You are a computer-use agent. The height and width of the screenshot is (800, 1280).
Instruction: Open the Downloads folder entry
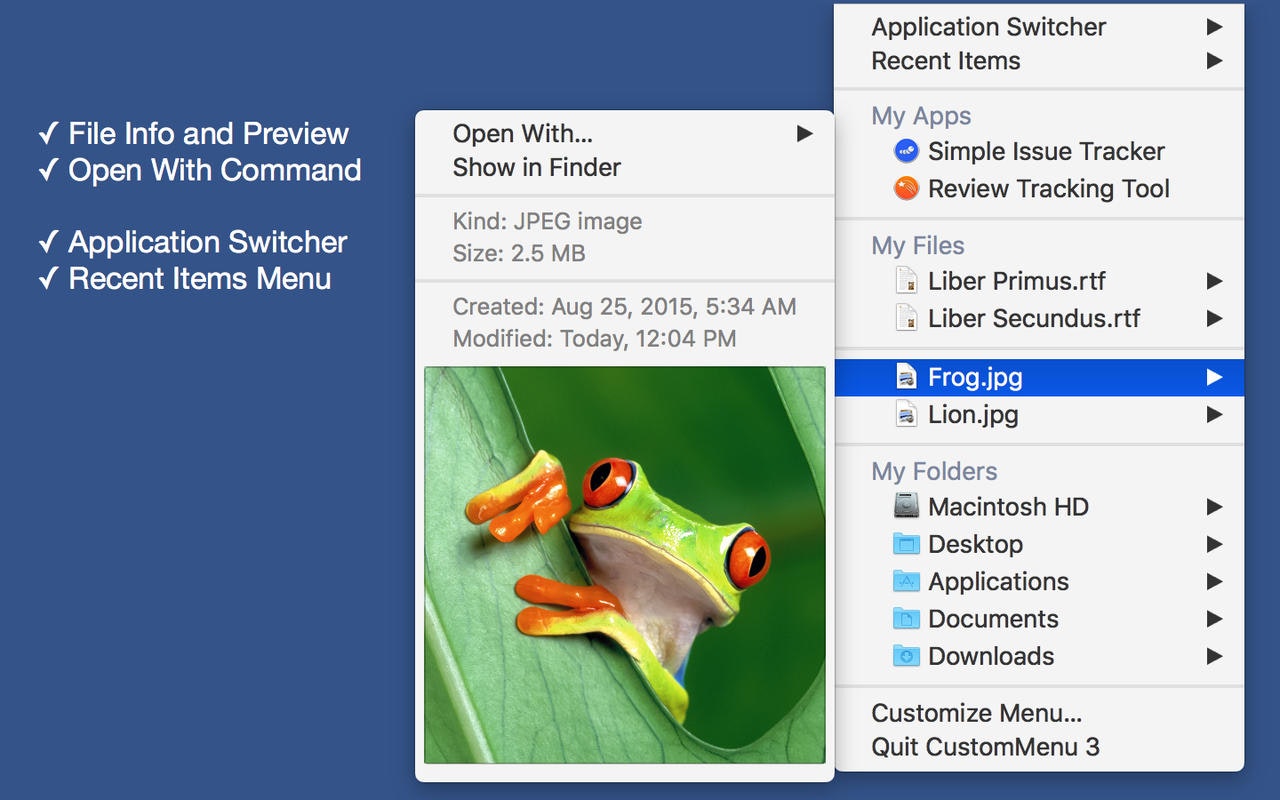point(1039,656)
